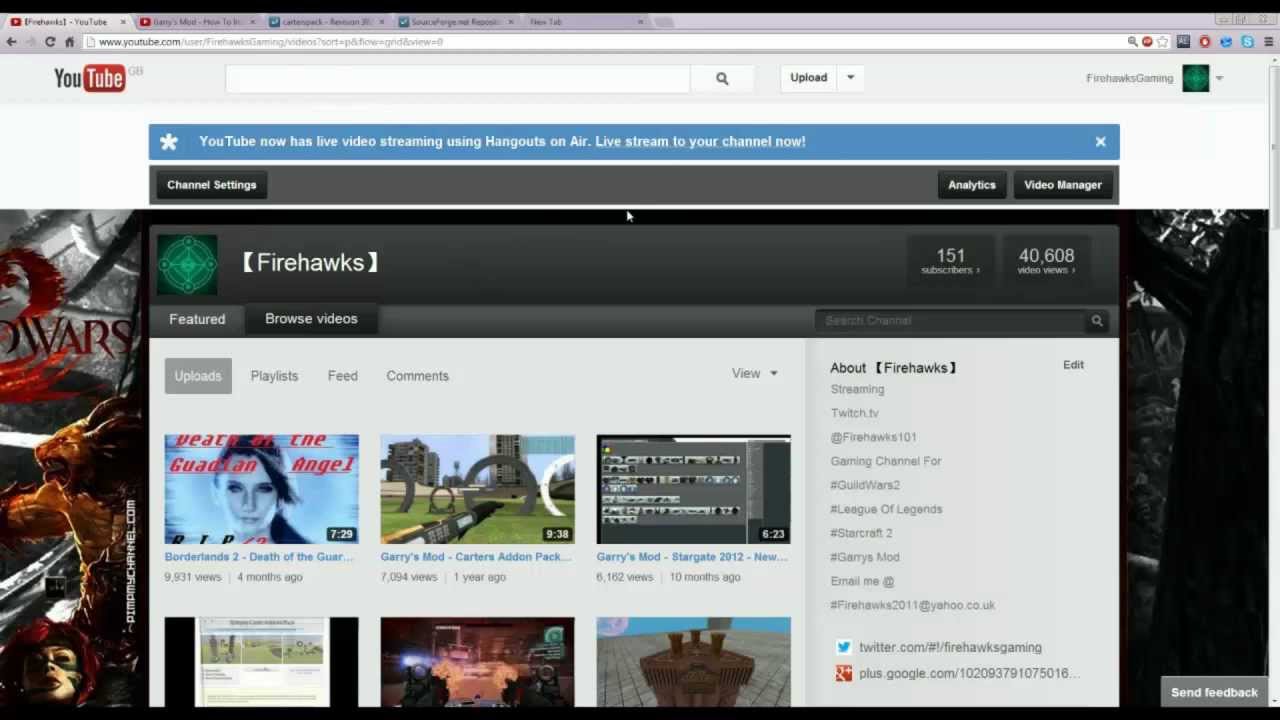Open the FirehawksGaming account avatar
The height and width of the screenshot is (720, 1280).
tap(1196, 78)
